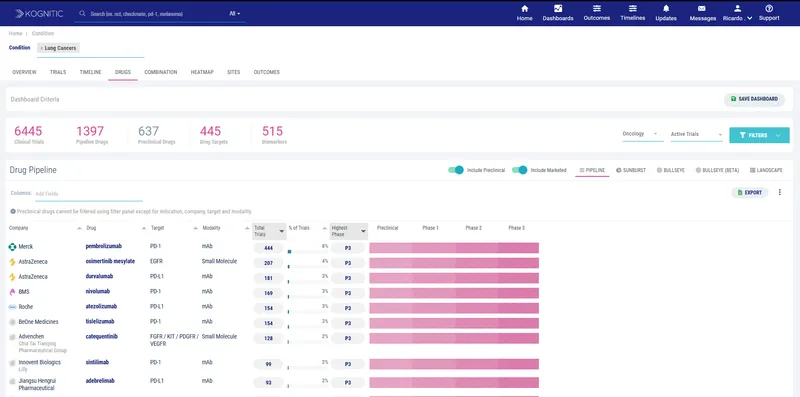Switch to the Outcomes tab under condition
Viewport: 800px width, 397px height.
point(266,72)
